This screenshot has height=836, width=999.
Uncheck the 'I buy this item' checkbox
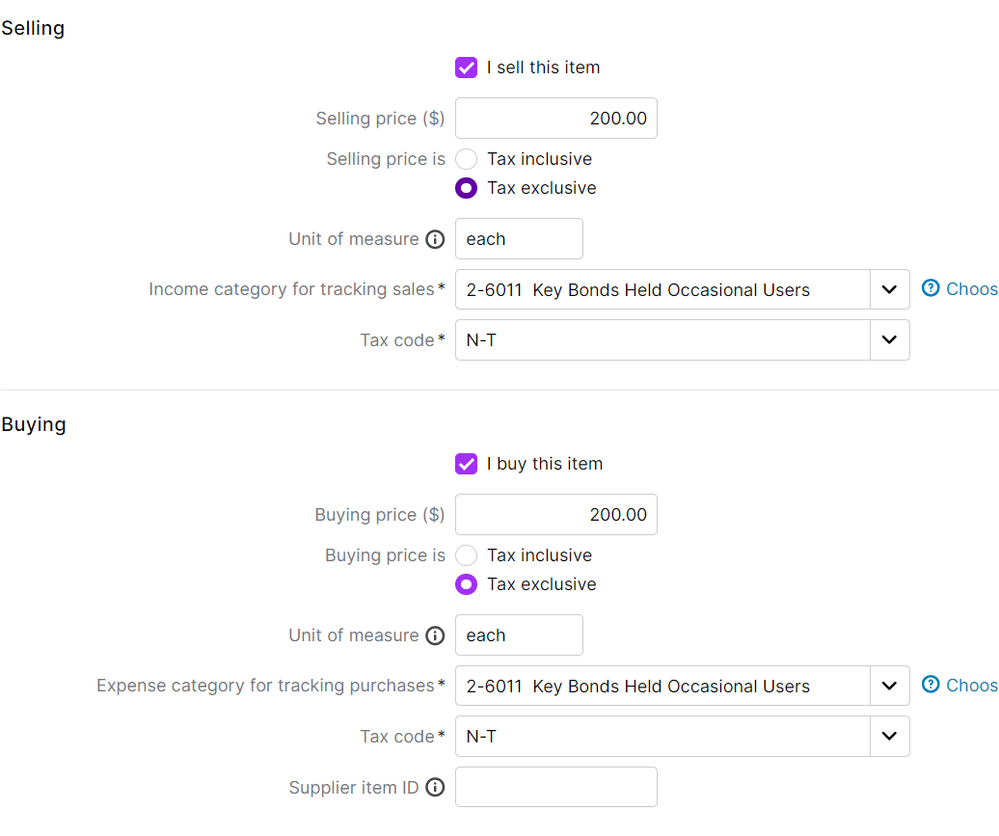click(x=466, y=464)
